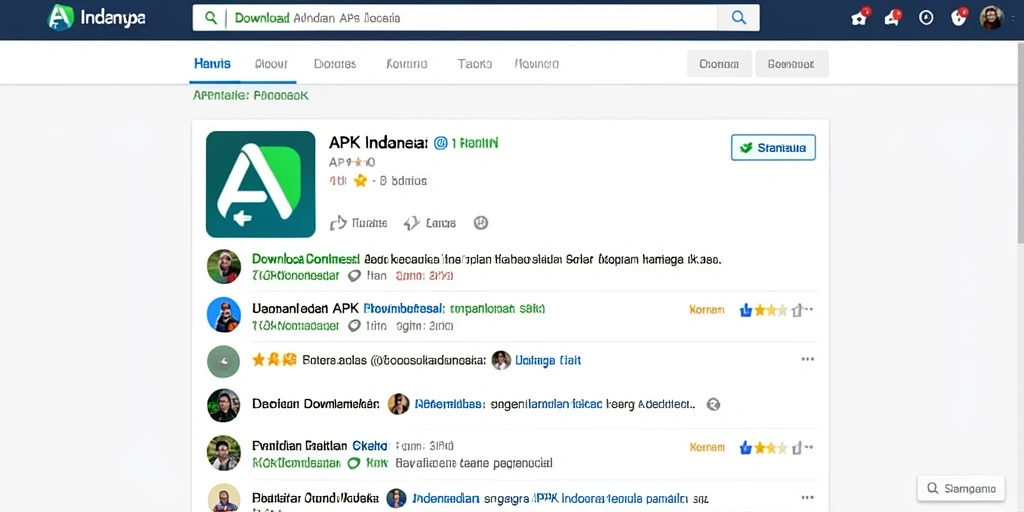
Task: Open avatar of Daoioan Dowmlaneken row
Action: (224, 406)
